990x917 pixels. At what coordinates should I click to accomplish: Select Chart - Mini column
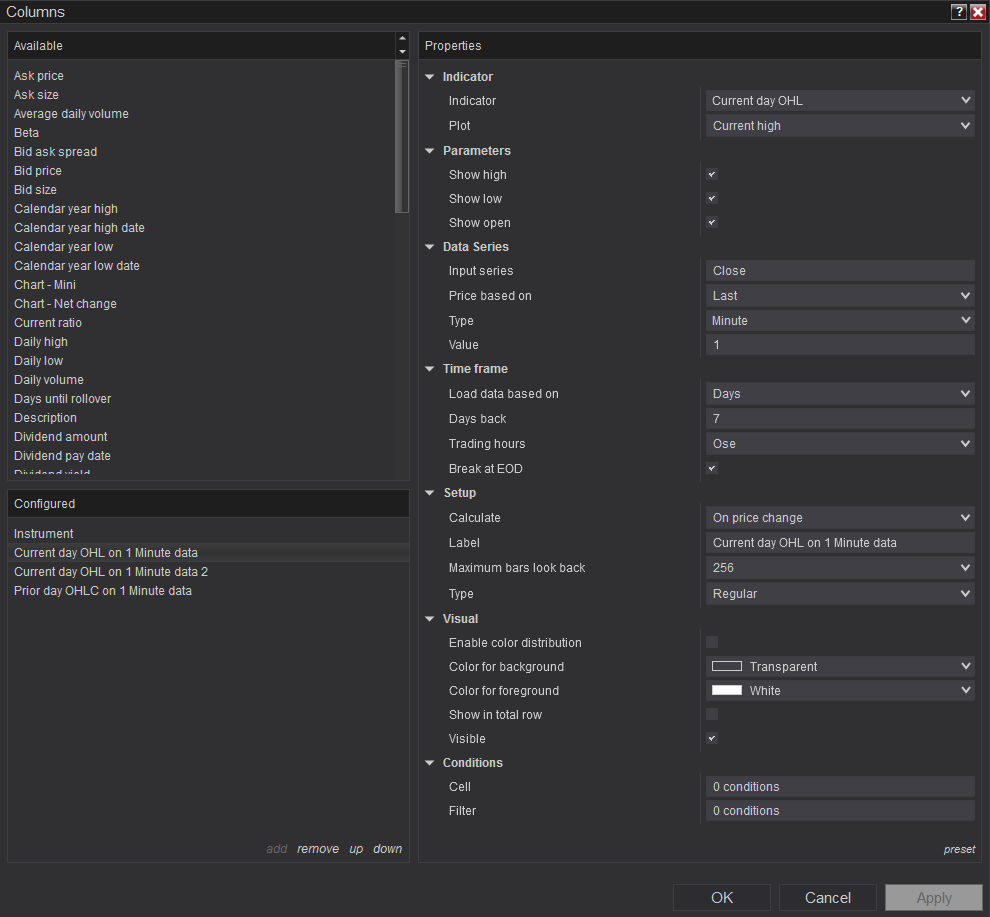[45, 285]
